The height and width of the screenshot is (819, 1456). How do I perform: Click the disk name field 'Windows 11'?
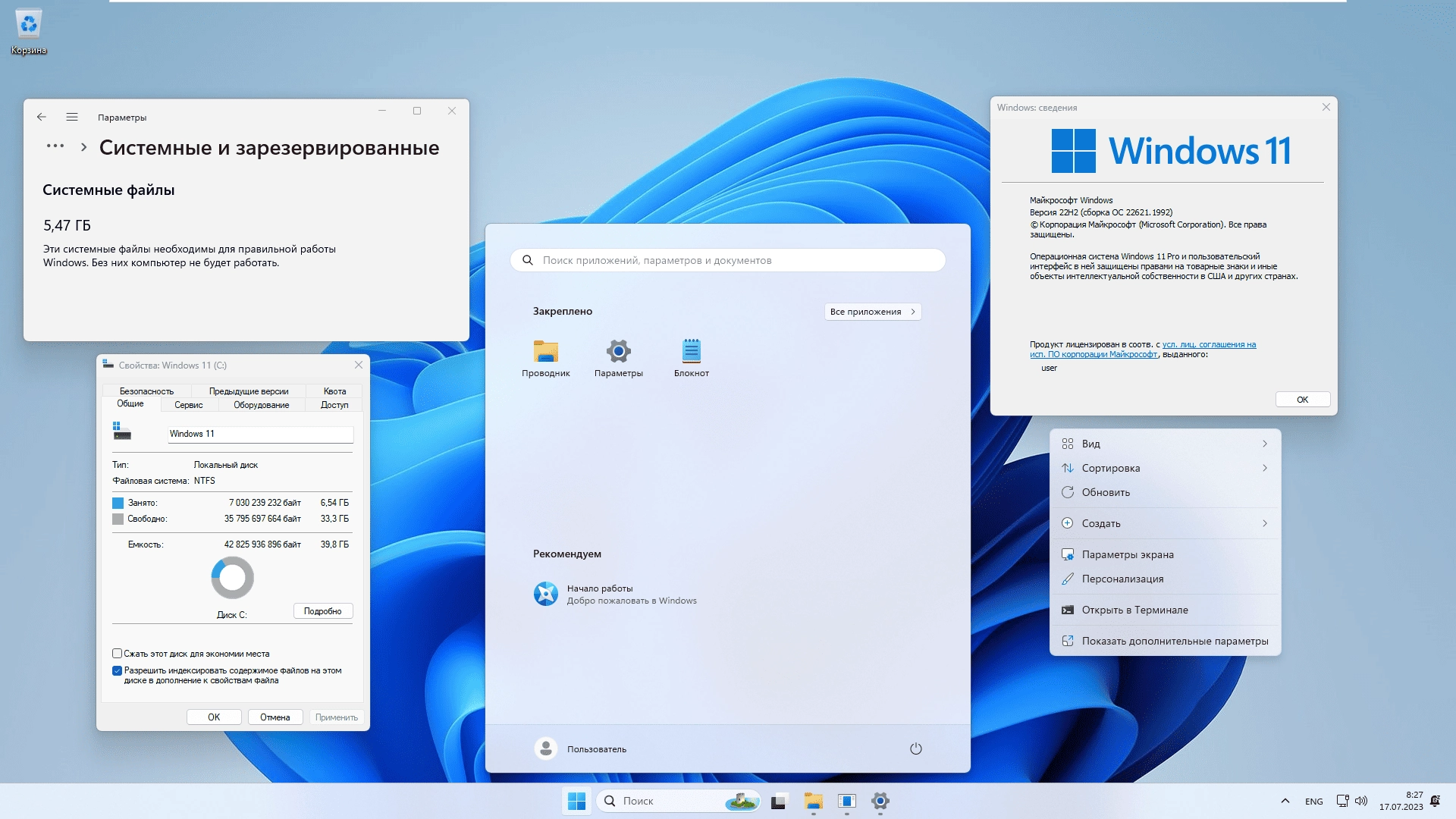tap(260, 434)
